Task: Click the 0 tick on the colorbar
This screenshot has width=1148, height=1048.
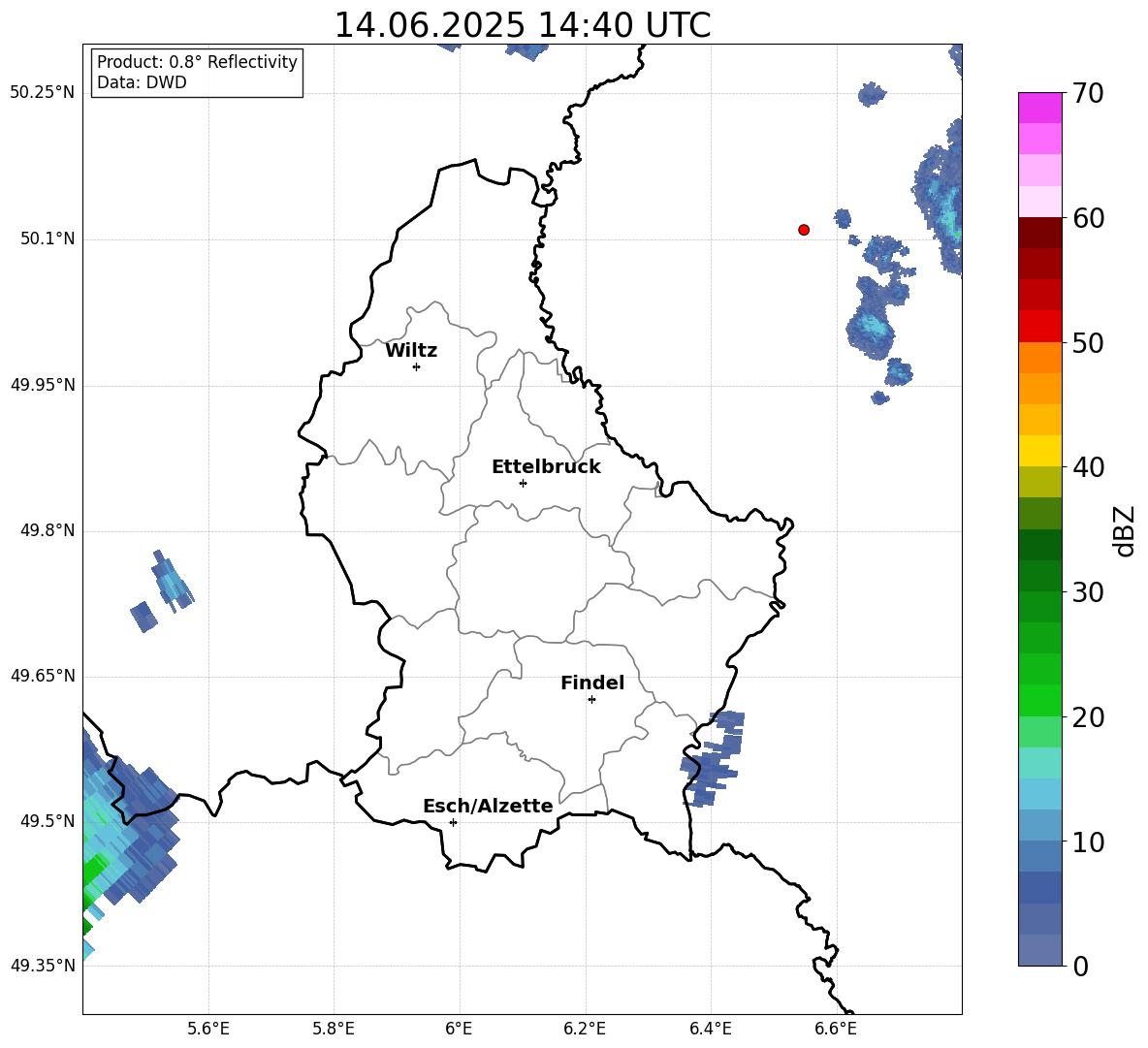Action: (1080, 966)
